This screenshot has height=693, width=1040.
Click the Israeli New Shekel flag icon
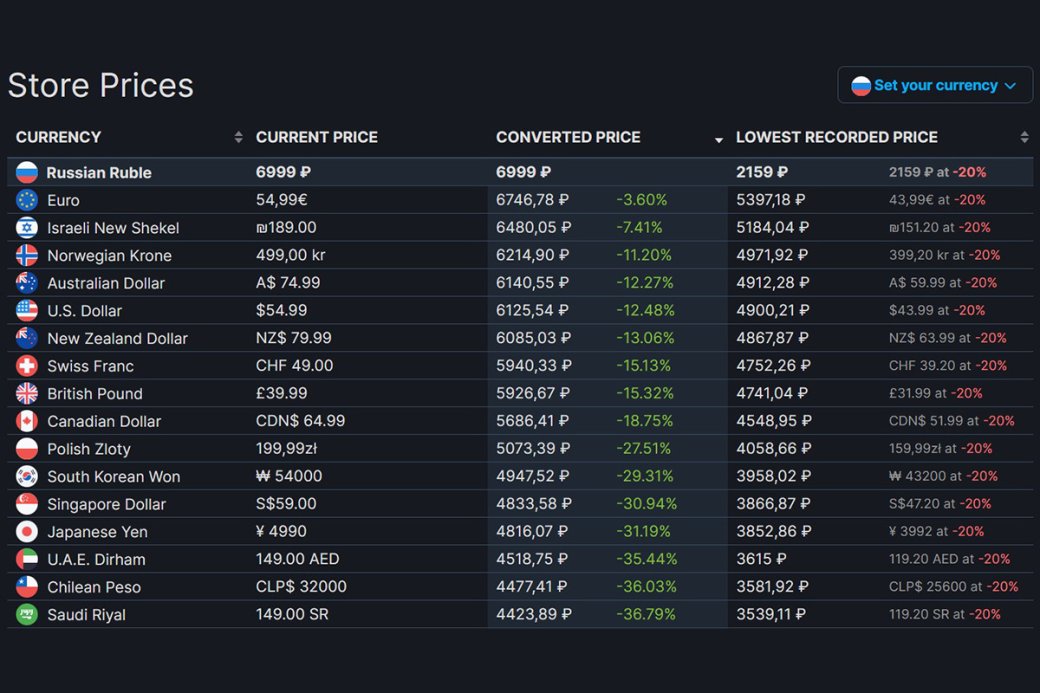click(x=27, y=227)
